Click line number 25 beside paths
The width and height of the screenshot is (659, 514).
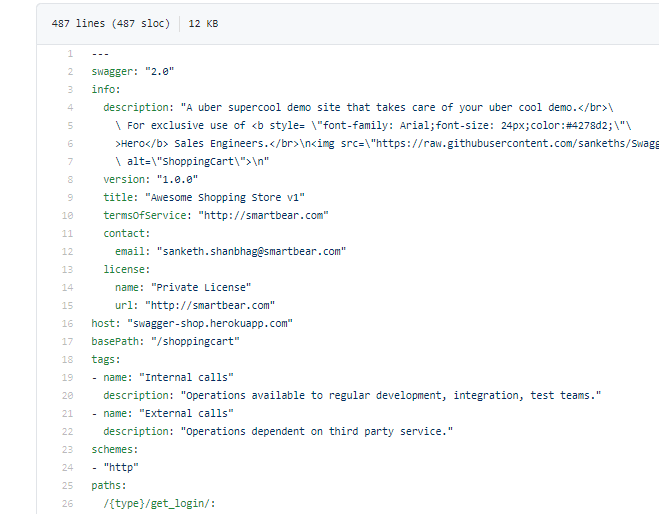click(x=67, y=486)
